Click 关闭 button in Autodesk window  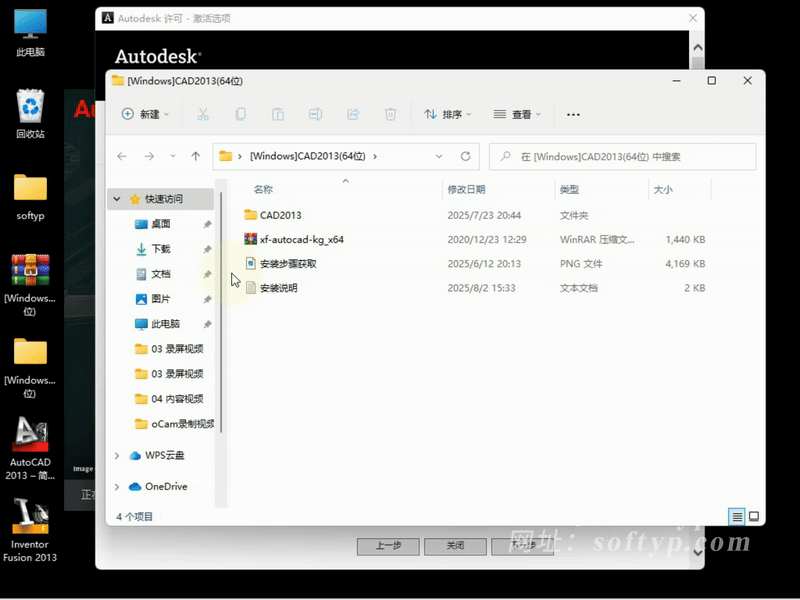tap(455, 546)
